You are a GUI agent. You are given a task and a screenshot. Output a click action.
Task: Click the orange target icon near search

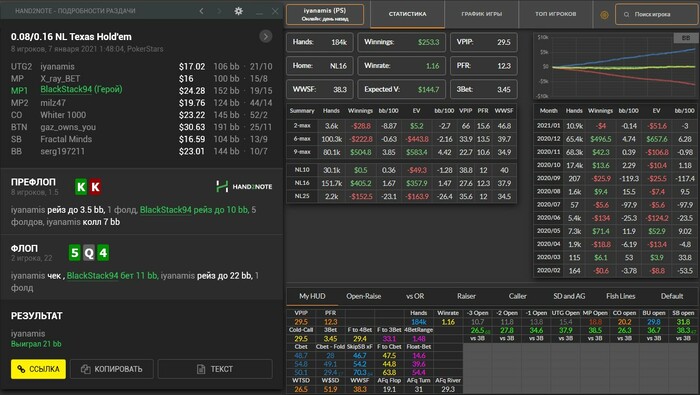[x=604, y=15]
